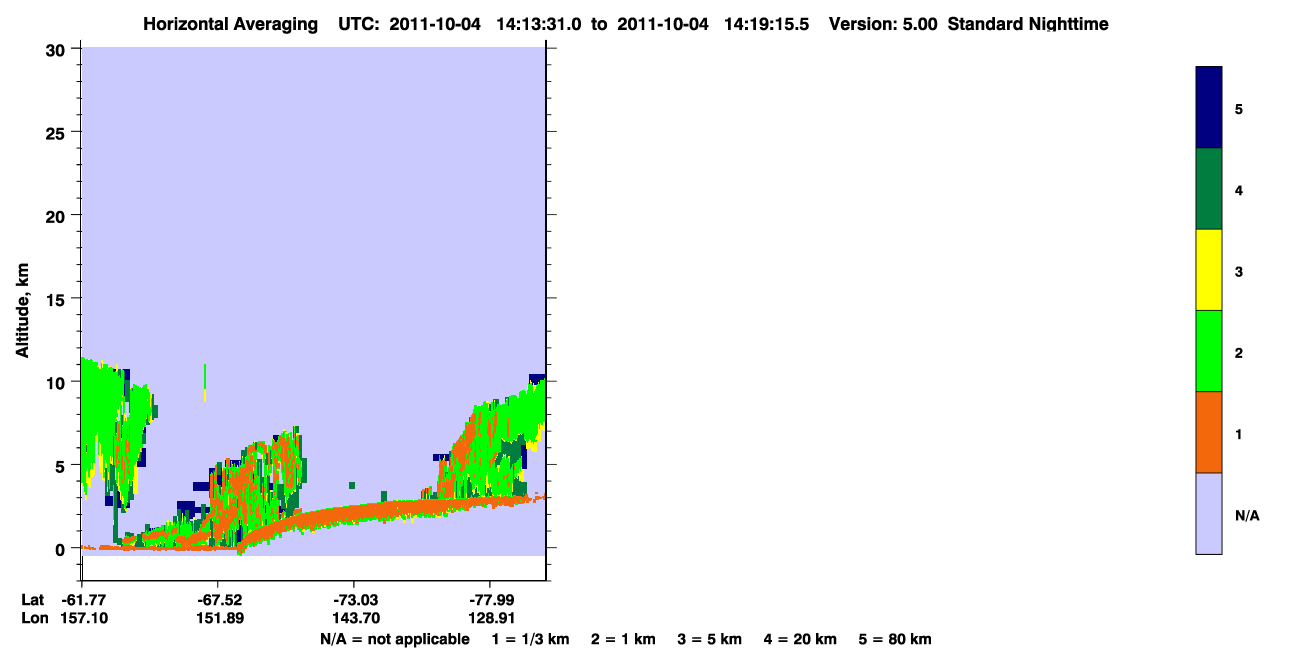The image size is (1300, 667).
Task: Click the longitude value 143.70
Action: 354,619
